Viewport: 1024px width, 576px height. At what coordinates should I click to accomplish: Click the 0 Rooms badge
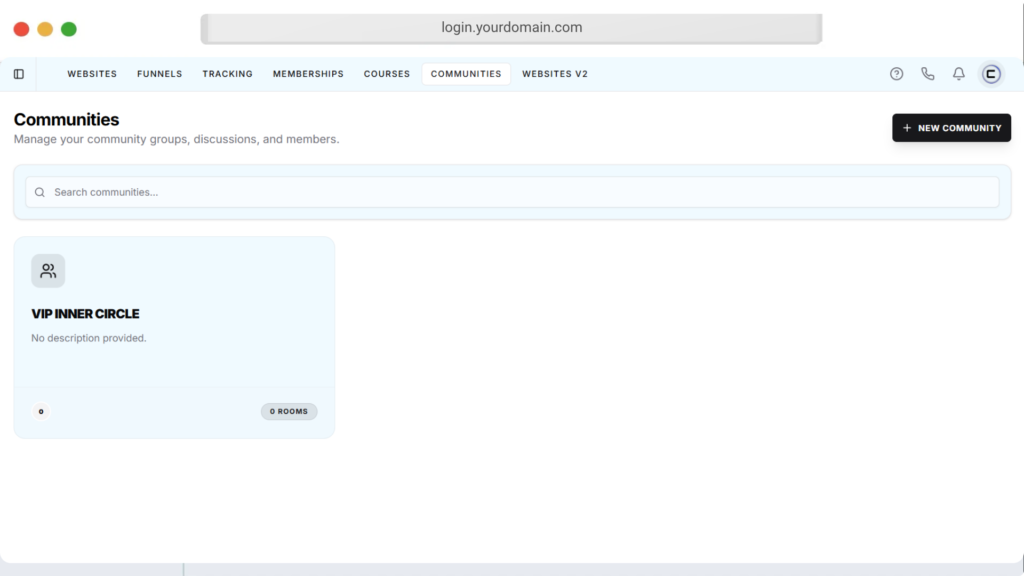289,411
